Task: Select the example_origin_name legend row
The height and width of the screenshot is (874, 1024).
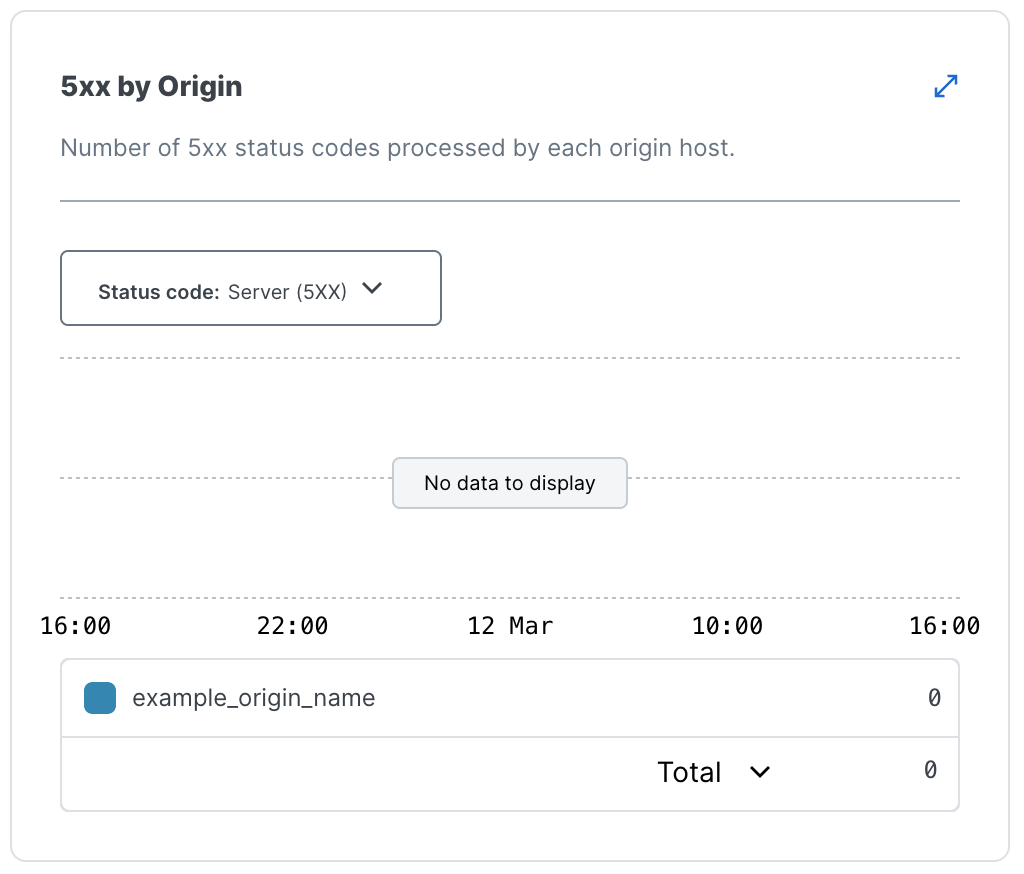Action: 255,698
